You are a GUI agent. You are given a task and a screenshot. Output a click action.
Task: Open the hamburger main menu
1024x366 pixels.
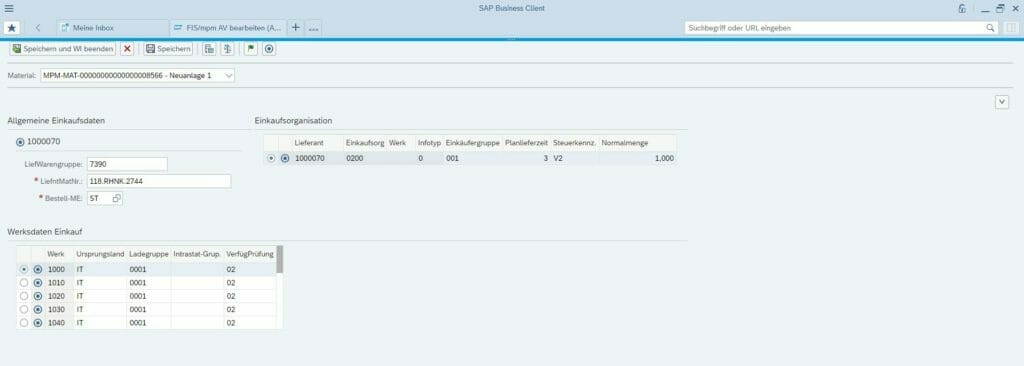tap(9, 8)
